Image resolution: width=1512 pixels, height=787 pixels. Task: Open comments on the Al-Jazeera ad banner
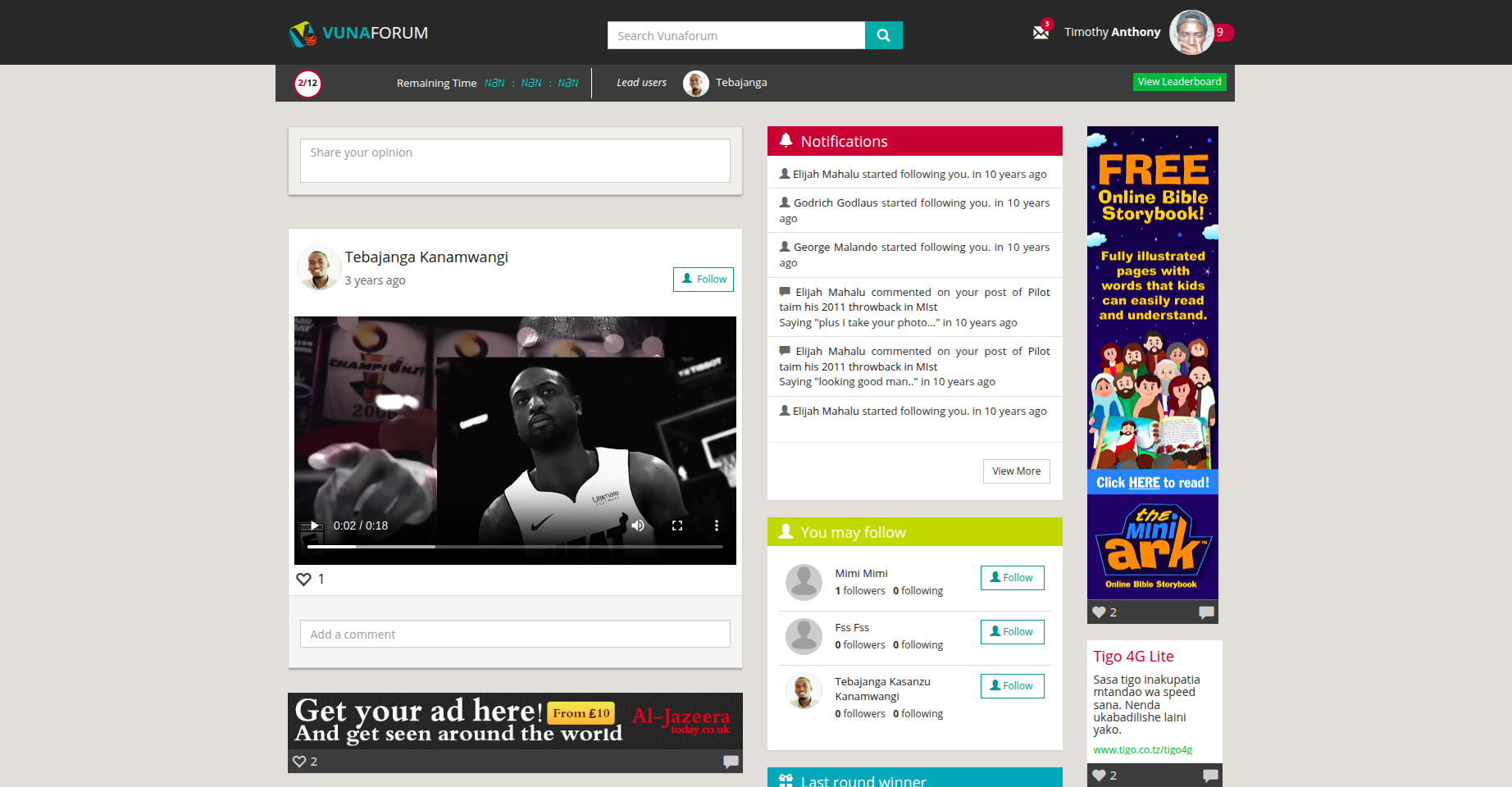730,762
